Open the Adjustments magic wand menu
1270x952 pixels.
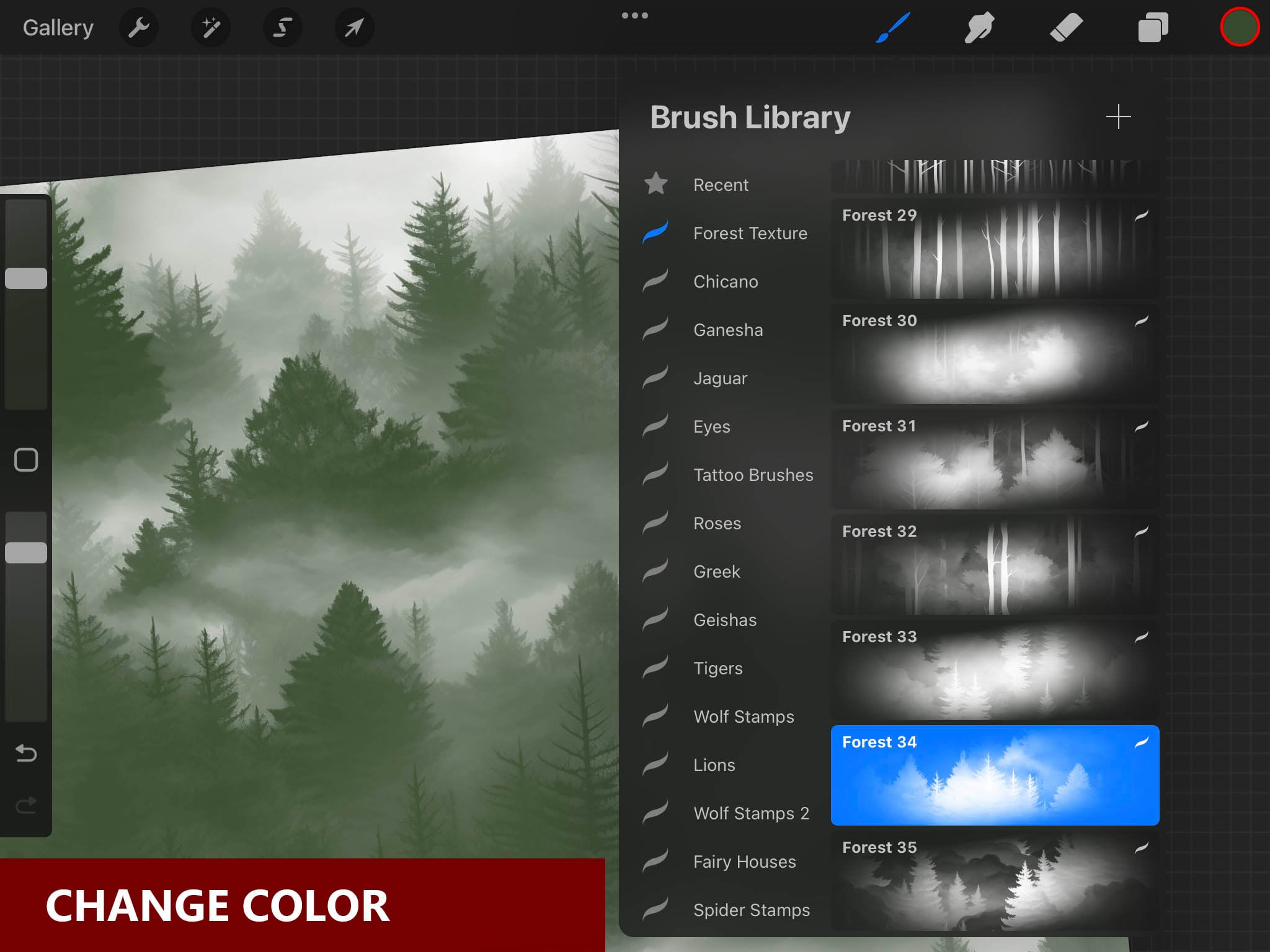[x=211, y=27]
